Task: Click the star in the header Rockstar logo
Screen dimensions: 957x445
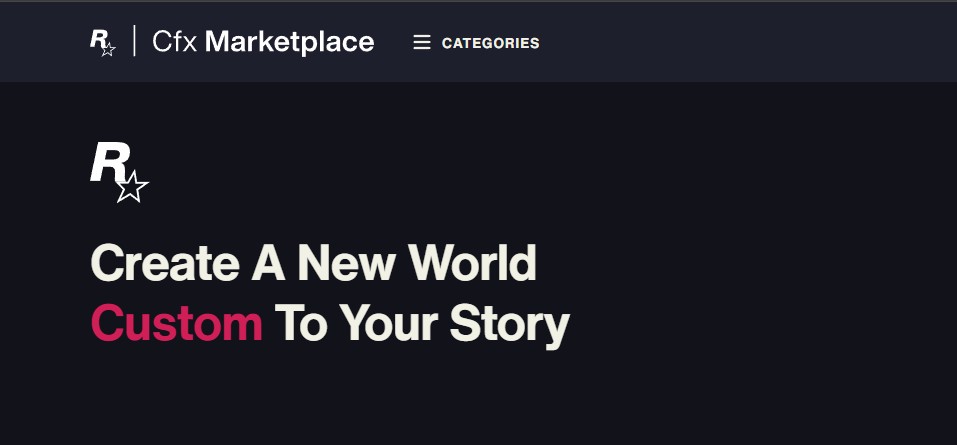Action: coord(109,49)
